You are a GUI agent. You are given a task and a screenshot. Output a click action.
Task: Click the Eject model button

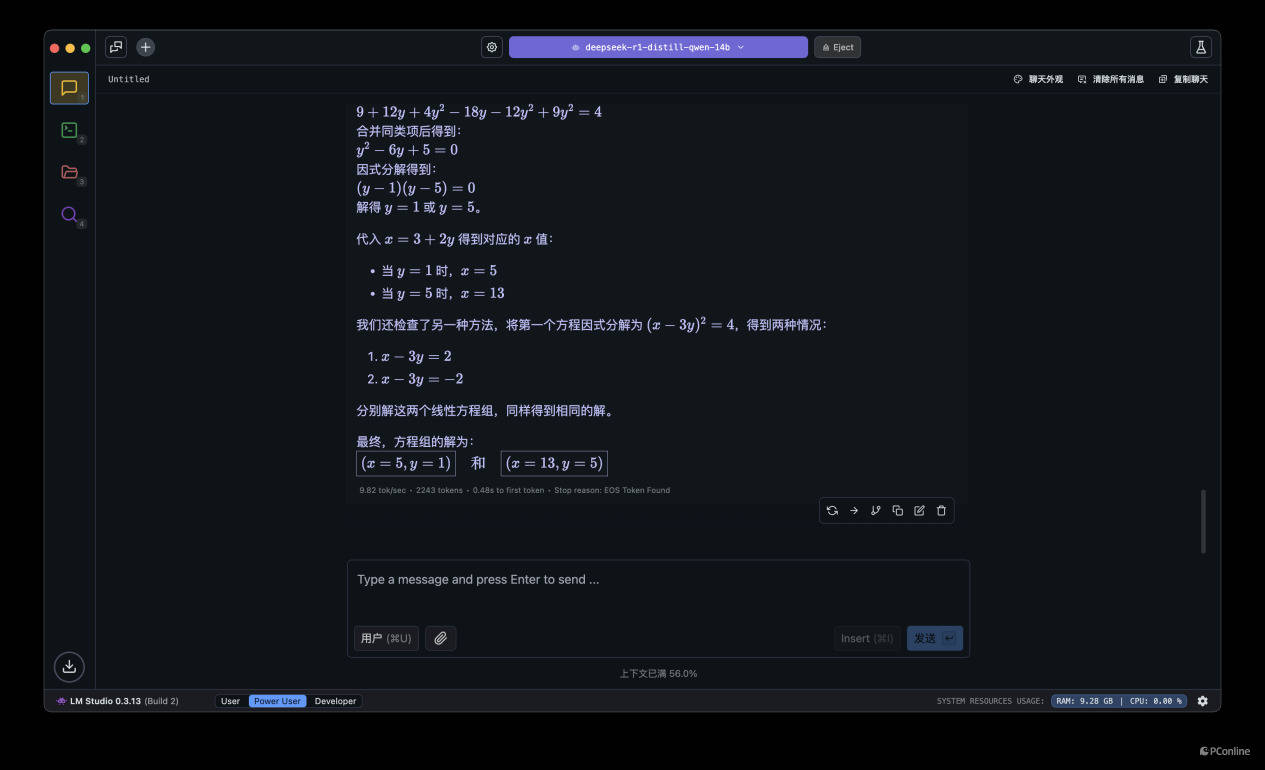coord(837,47)
